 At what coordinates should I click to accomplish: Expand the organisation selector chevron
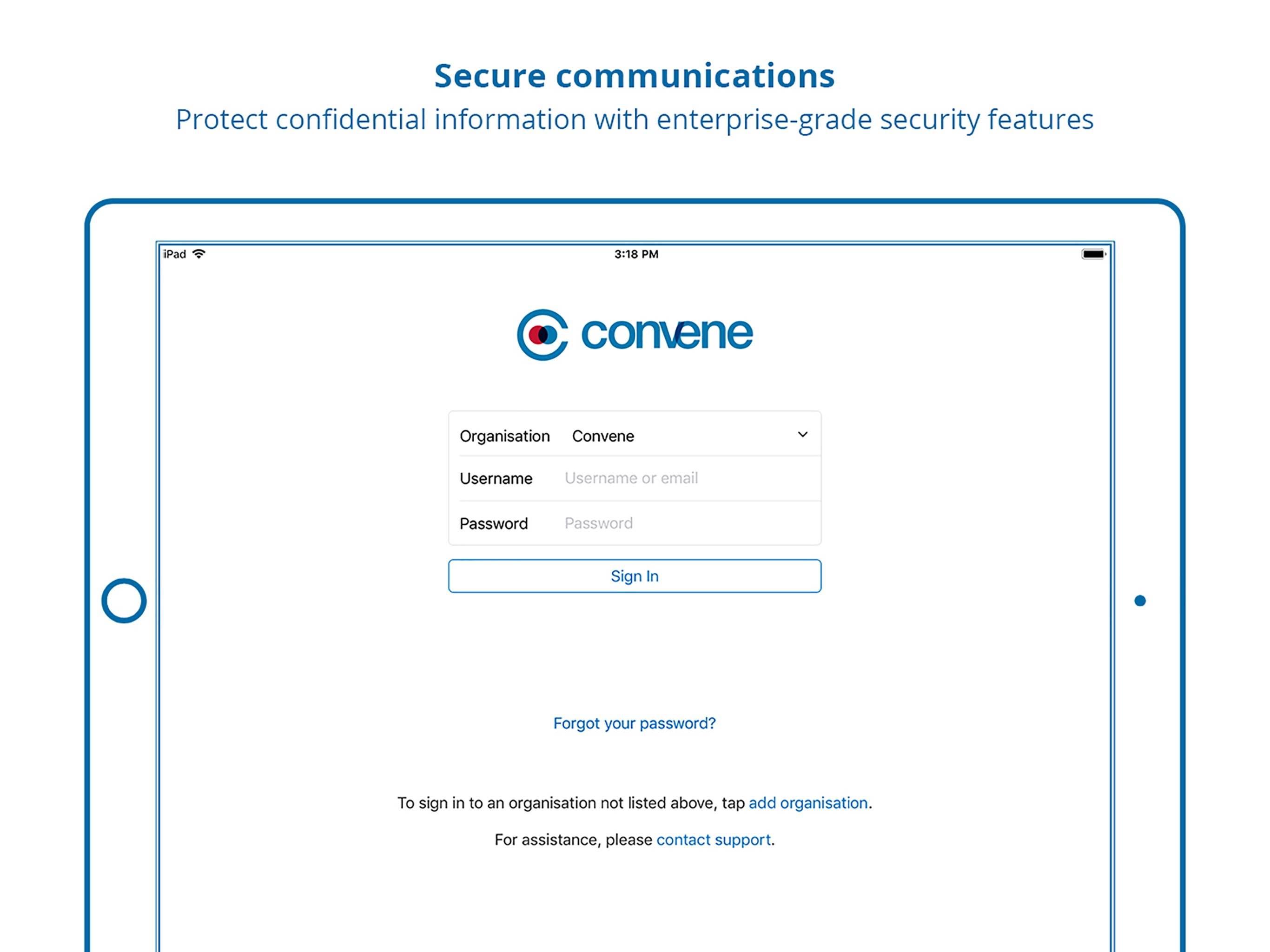pos(803,435)
